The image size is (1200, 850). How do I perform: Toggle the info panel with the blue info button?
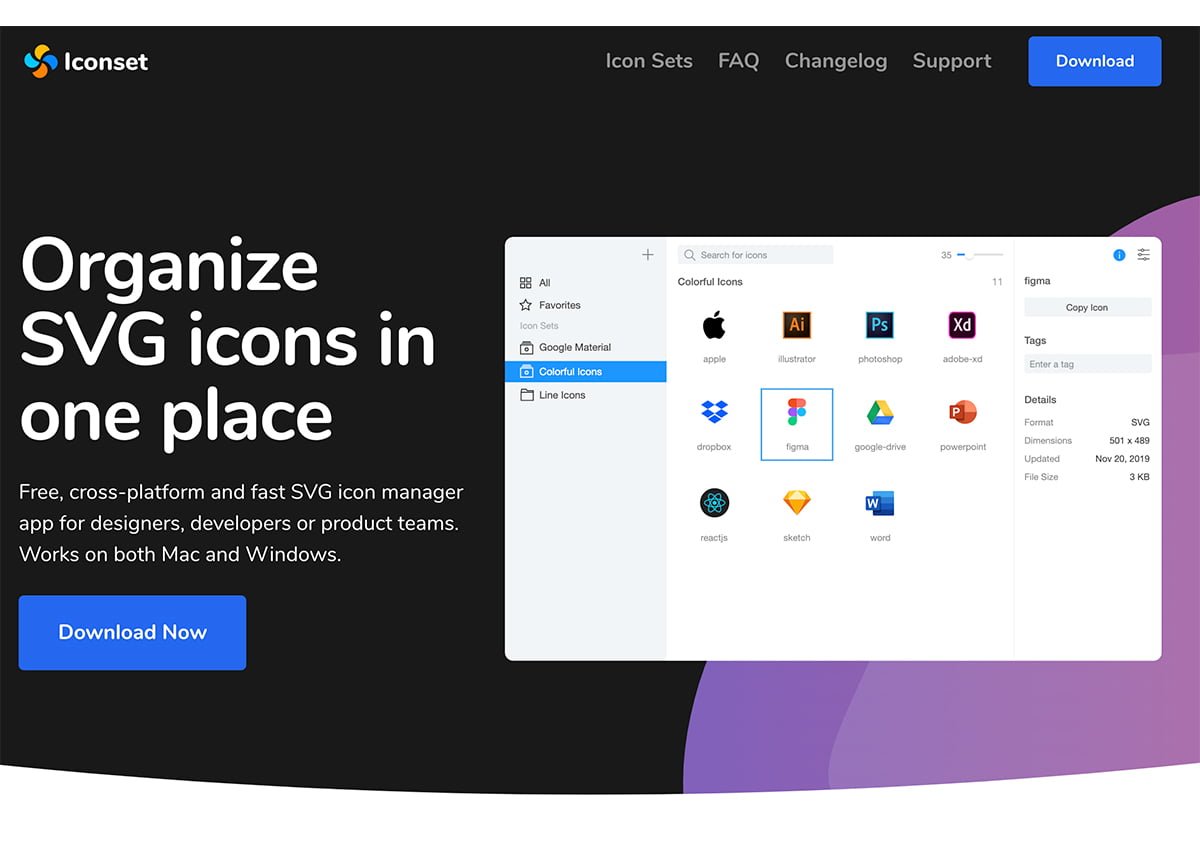click(1119, 255)
